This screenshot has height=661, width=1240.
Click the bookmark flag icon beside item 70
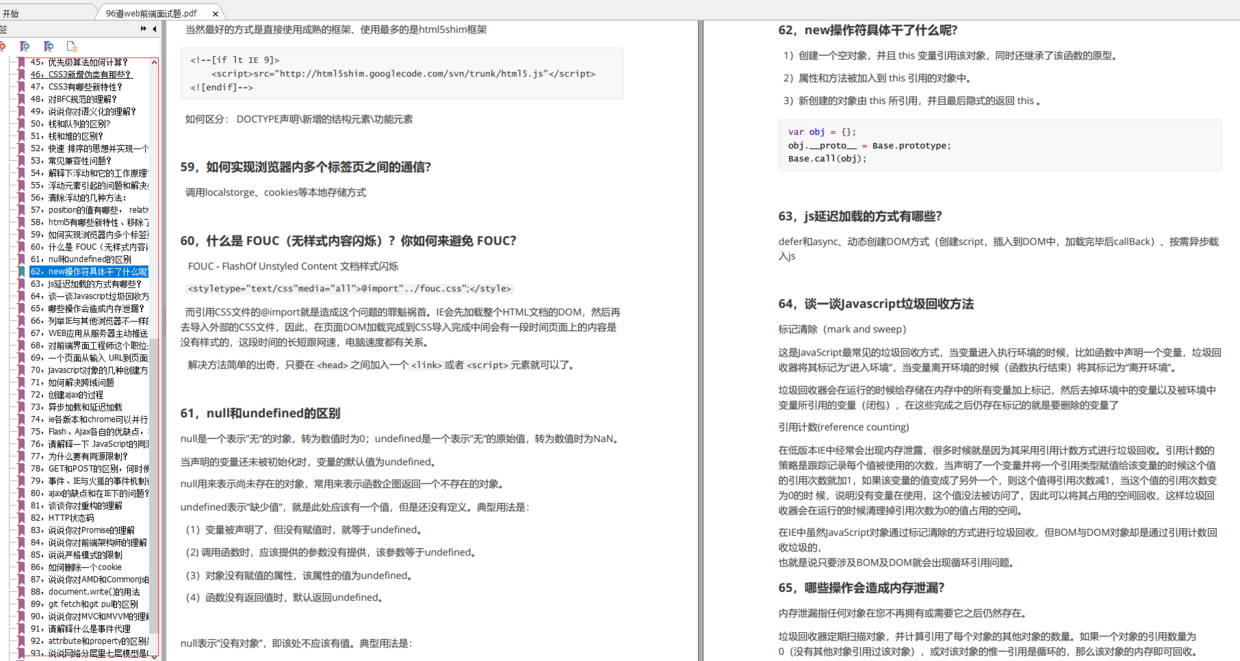(22, 370)
